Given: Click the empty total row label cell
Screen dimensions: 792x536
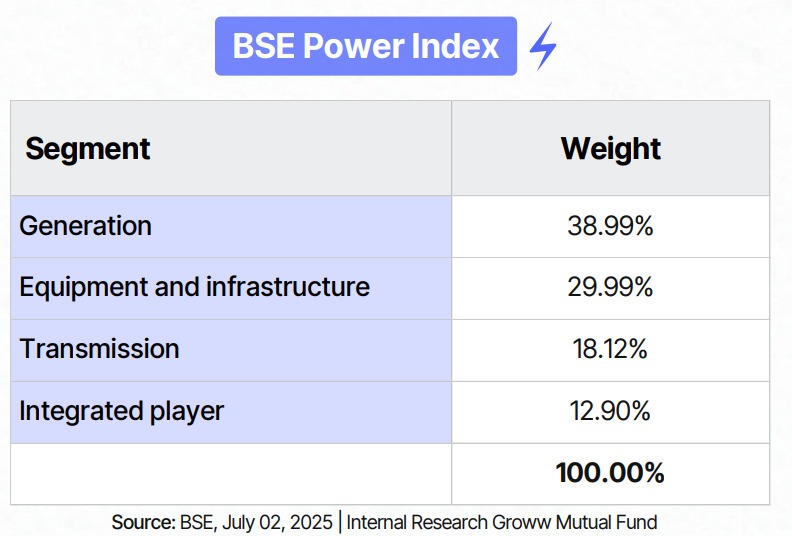Looking at the screenshot, I should (x=231, y=474).
